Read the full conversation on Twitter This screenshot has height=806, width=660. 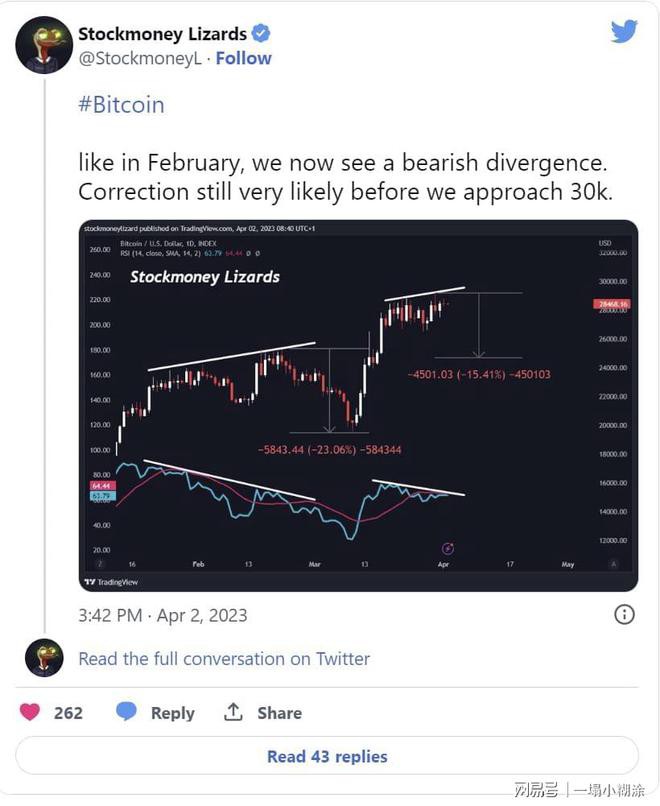tap(224, 658)
